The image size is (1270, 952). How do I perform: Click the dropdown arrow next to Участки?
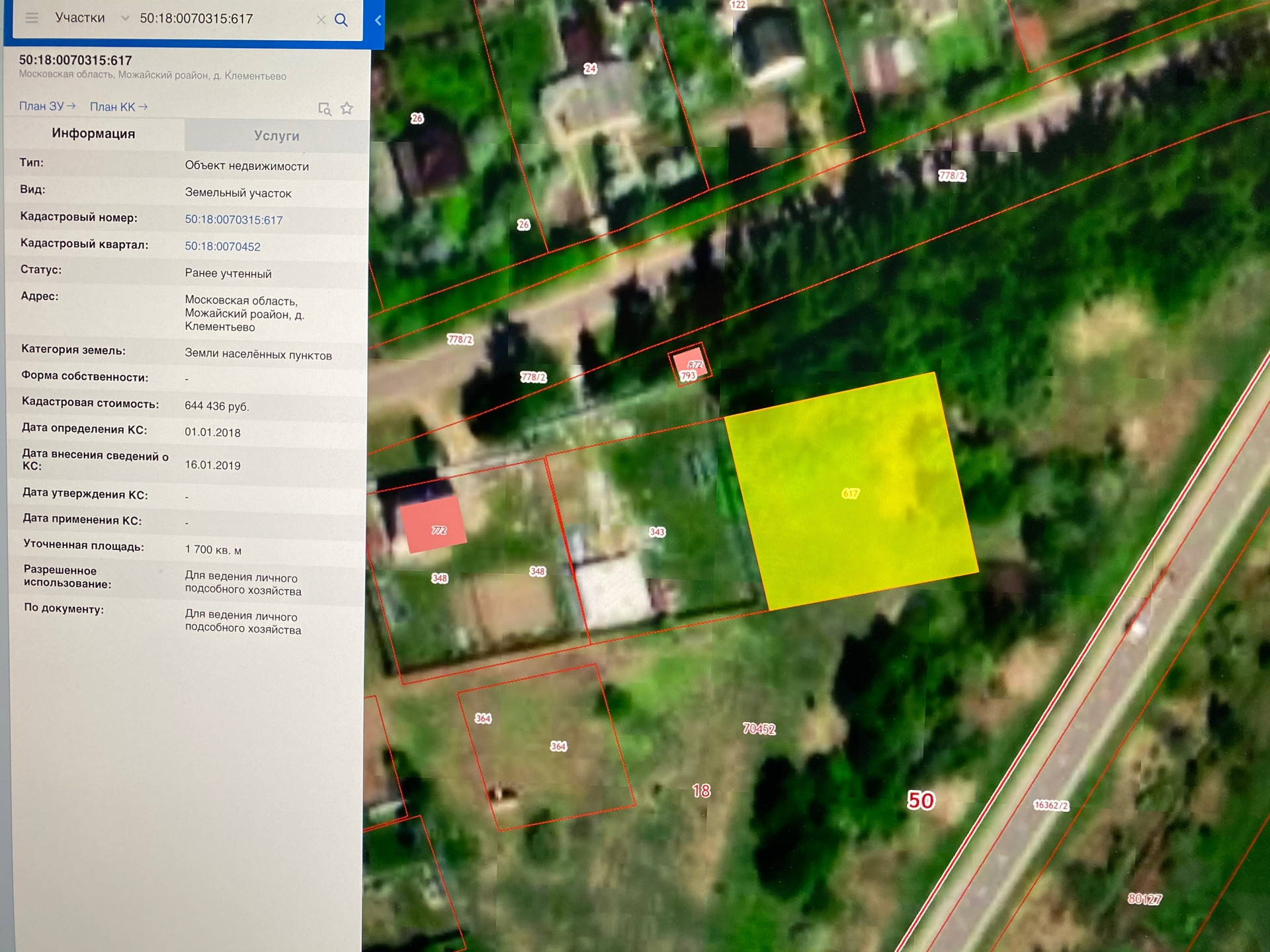click(x=125, y=19)
